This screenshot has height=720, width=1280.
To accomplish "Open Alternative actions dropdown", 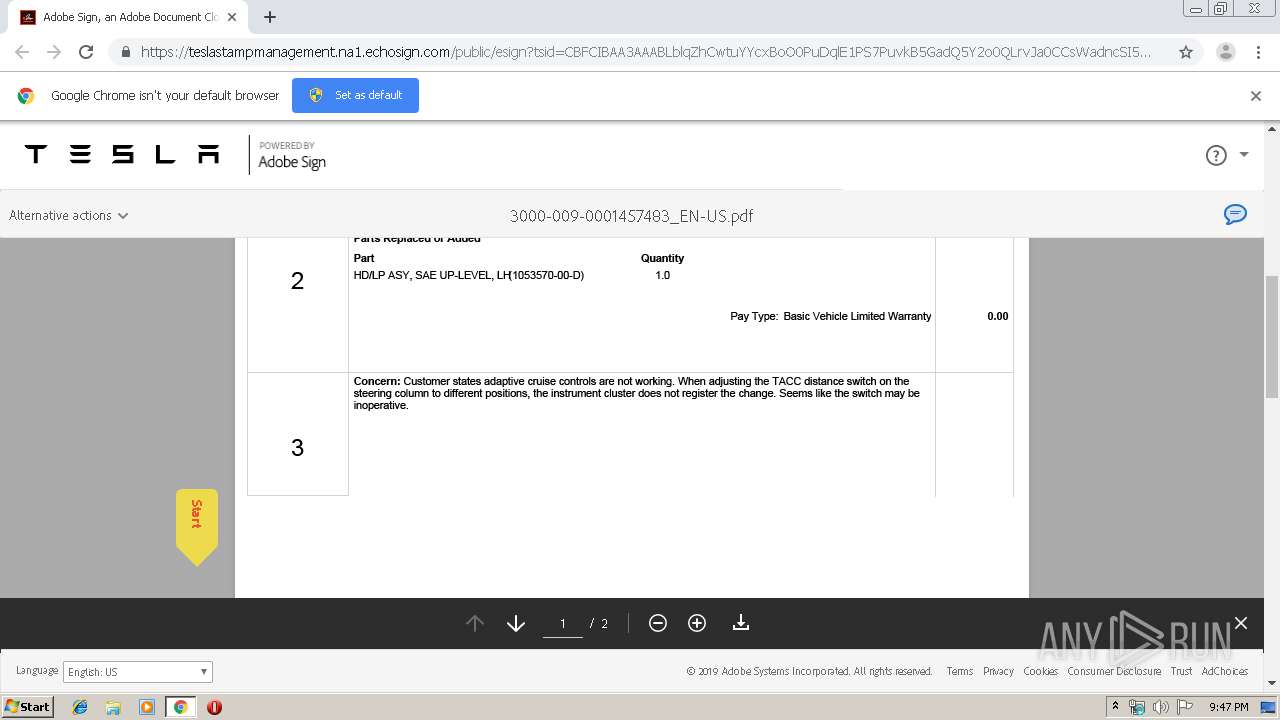I will pyautogui.click(x=68, y=215).
